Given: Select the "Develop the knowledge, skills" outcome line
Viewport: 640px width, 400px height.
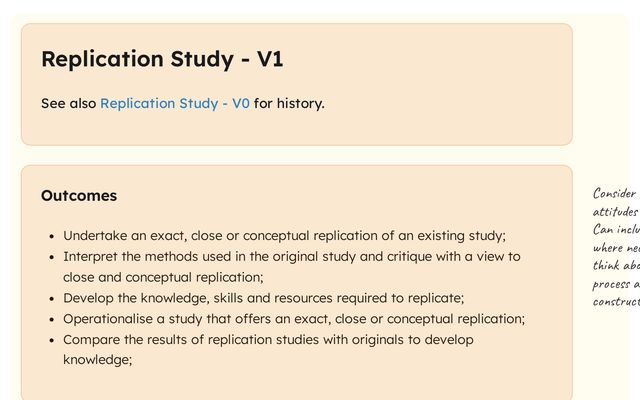Looking at the screenshot, I should pyautogui.click(x=263, y=298).
